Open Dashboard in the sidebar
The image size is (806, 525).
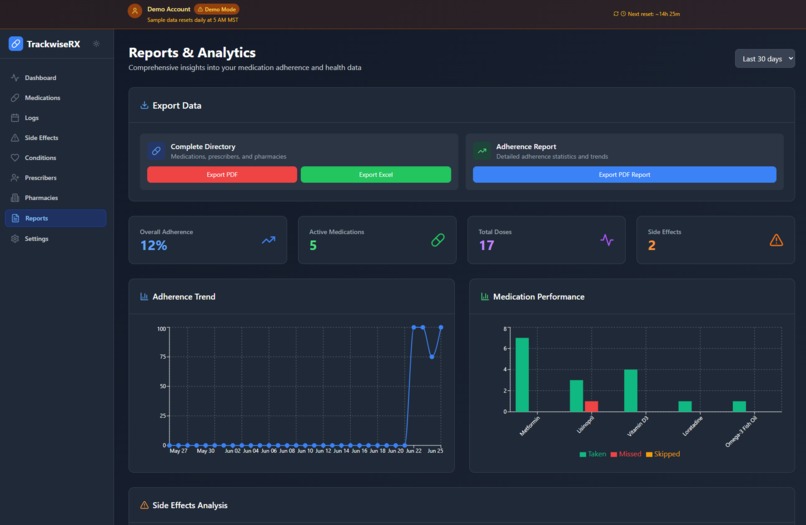[x=56, y=78]
